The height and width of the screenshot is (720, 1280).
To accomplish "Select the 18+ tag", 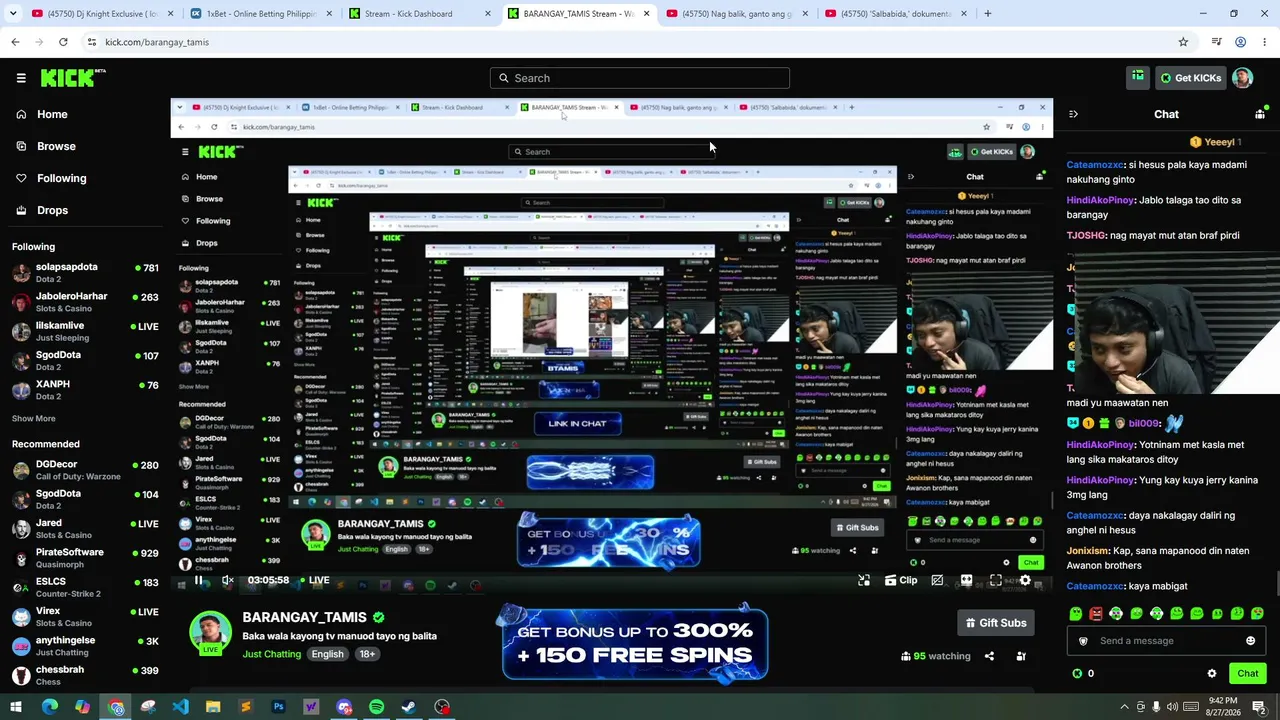I will pyautogui.click(x=367, y=654).
